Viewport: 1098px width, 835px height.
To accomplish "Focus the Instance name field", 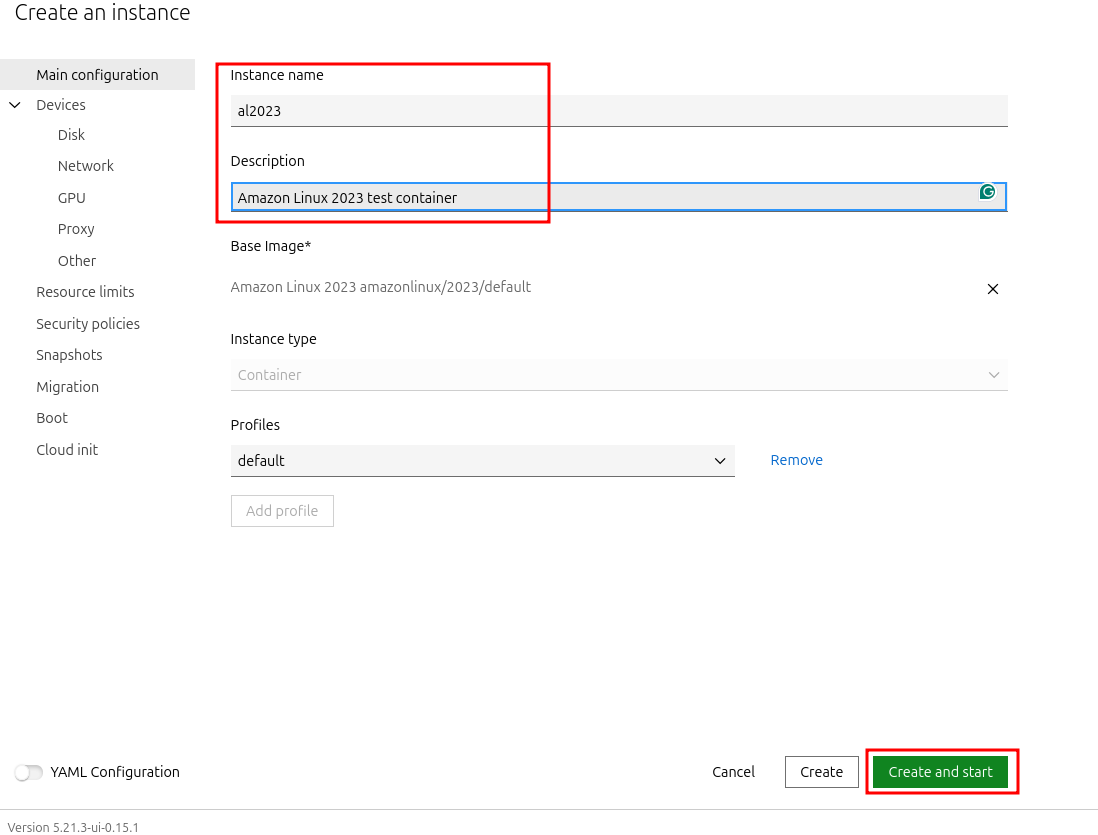I will [619, 111].
